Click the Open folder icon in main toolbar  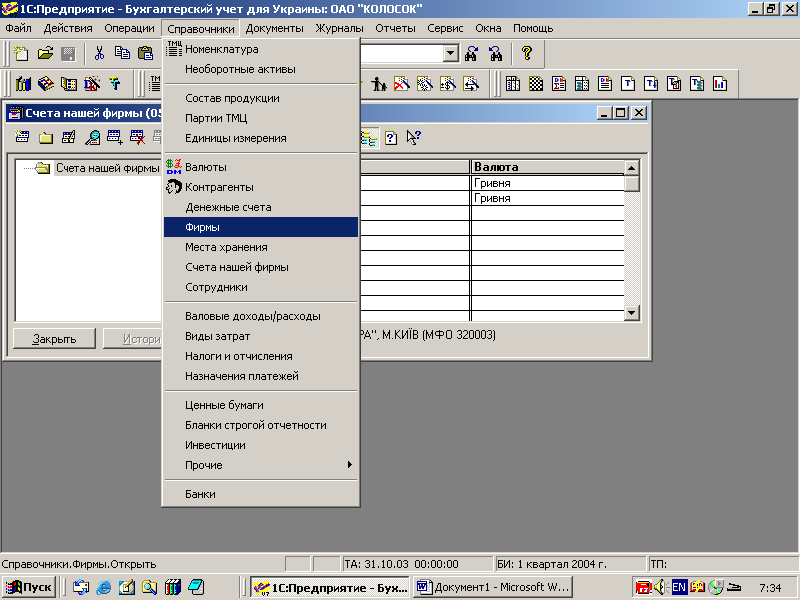(45, 53)
